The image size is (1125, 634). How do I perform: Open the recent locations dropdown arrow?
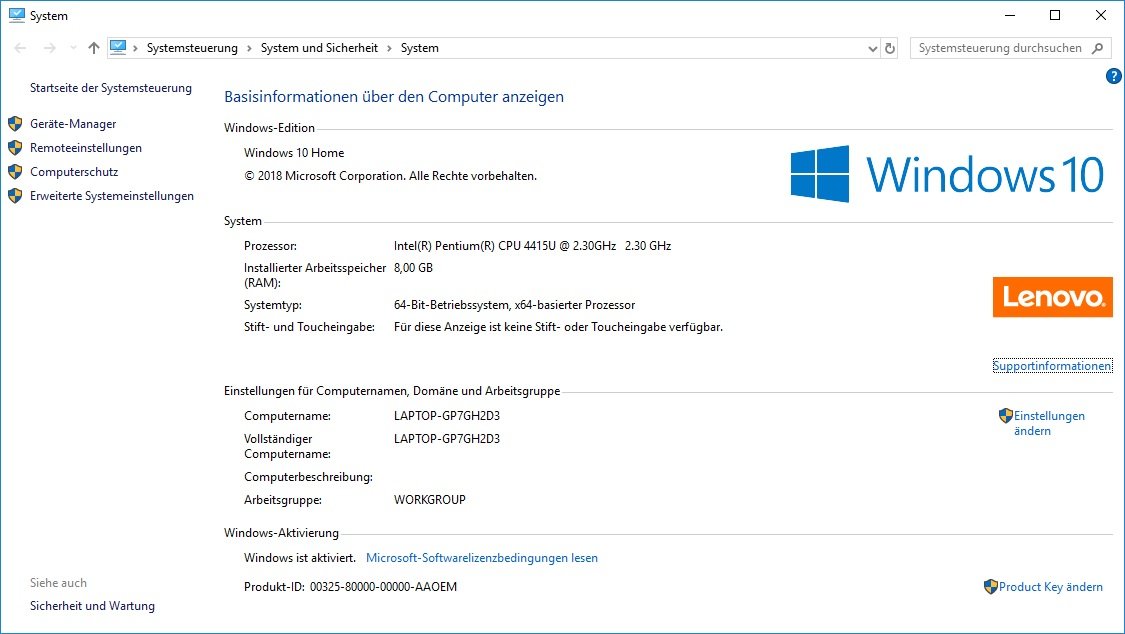[x=73, y=48]
